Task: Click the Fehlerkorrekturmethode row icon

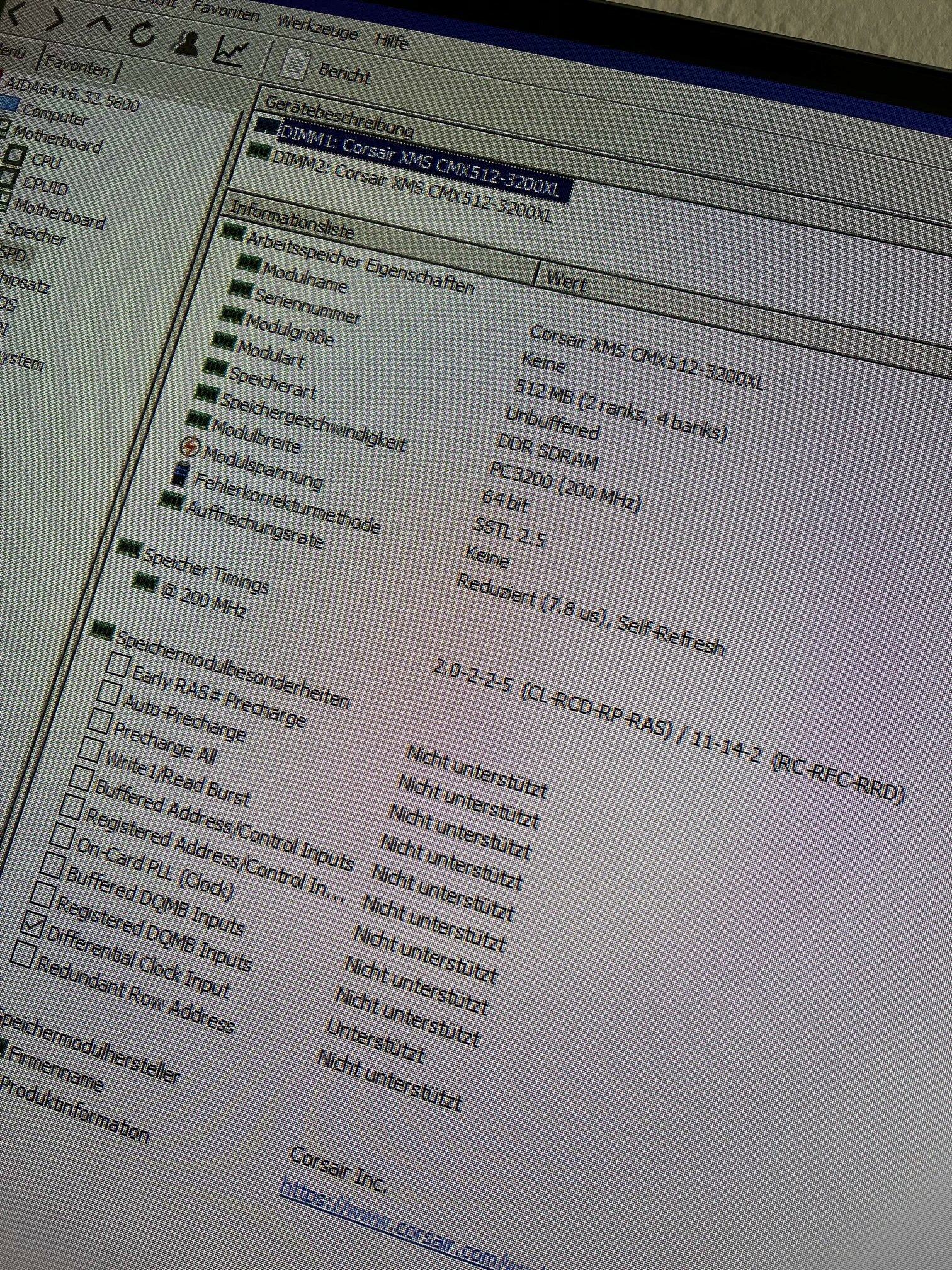Action: click(180, 474)
